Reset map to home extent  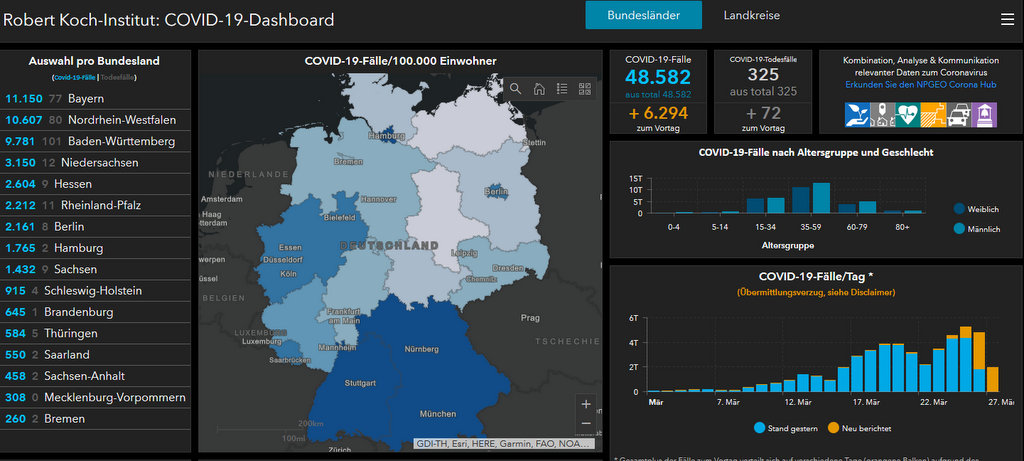pyautogui.click(x=539, y=88)
